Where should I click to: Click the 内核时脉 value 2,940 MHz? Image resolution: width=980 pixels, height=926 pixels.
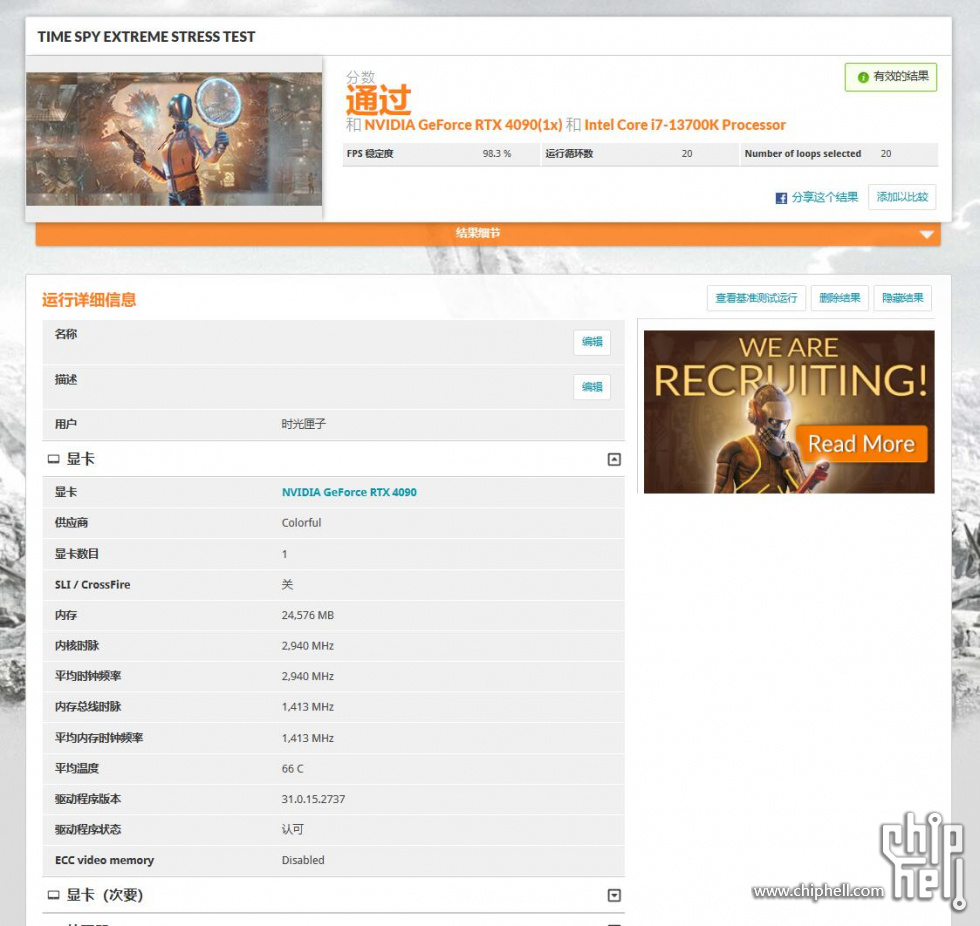[x=308, y=646]
